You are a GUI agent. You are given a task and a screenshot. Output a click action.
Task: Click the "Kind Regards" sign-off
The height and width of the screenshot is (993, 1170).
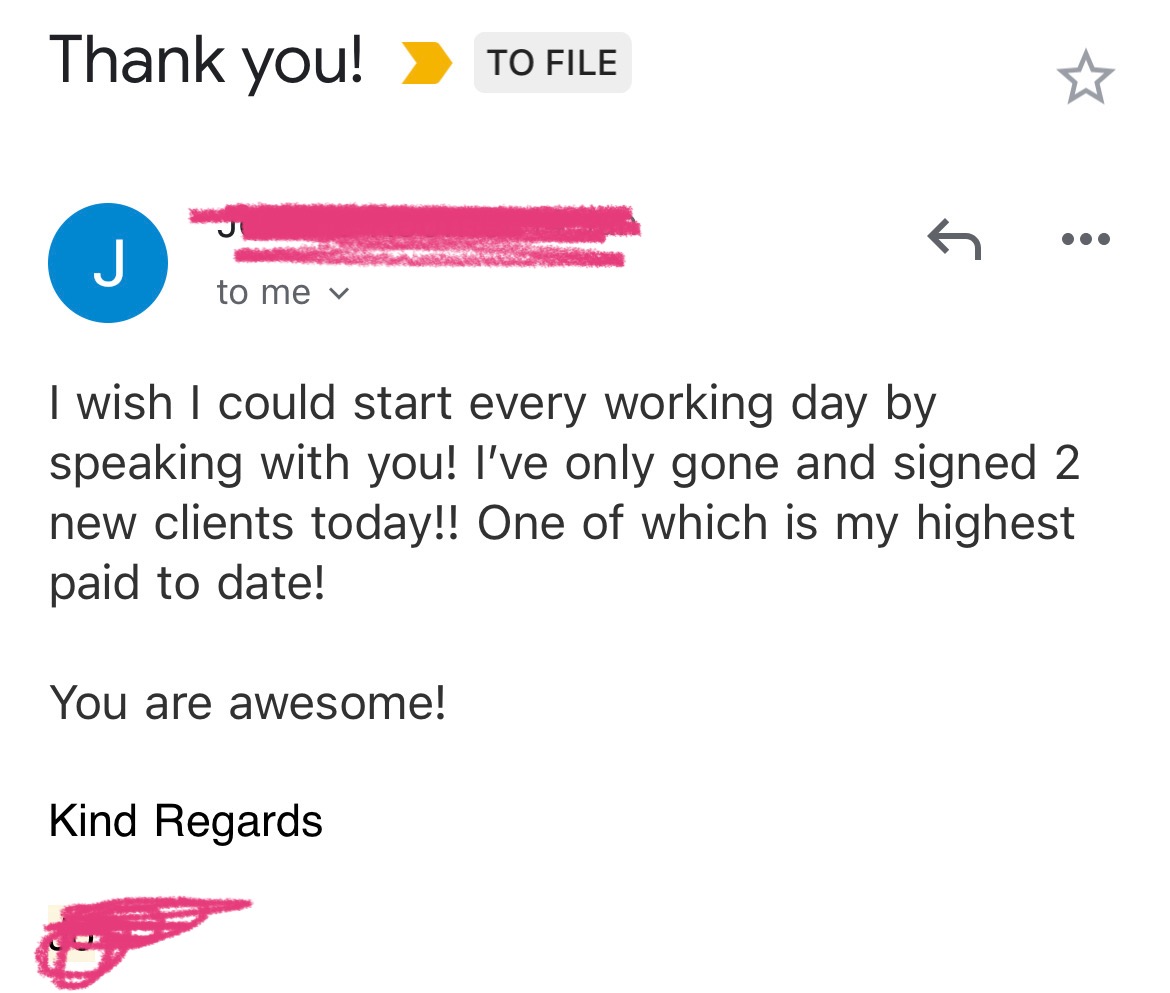pyautogui.click(x=186, y=822)
